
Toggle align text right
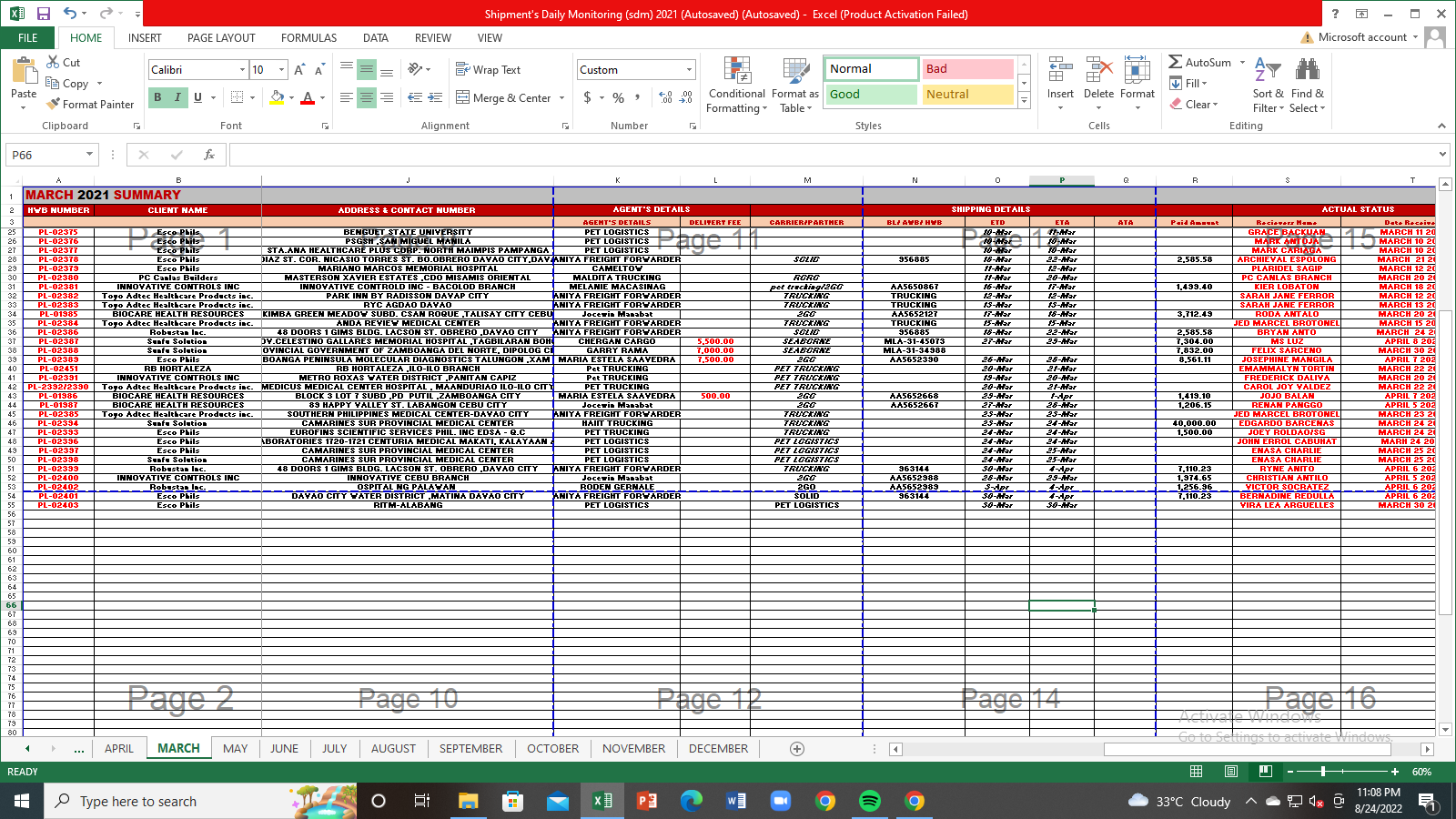coord(387,97)
